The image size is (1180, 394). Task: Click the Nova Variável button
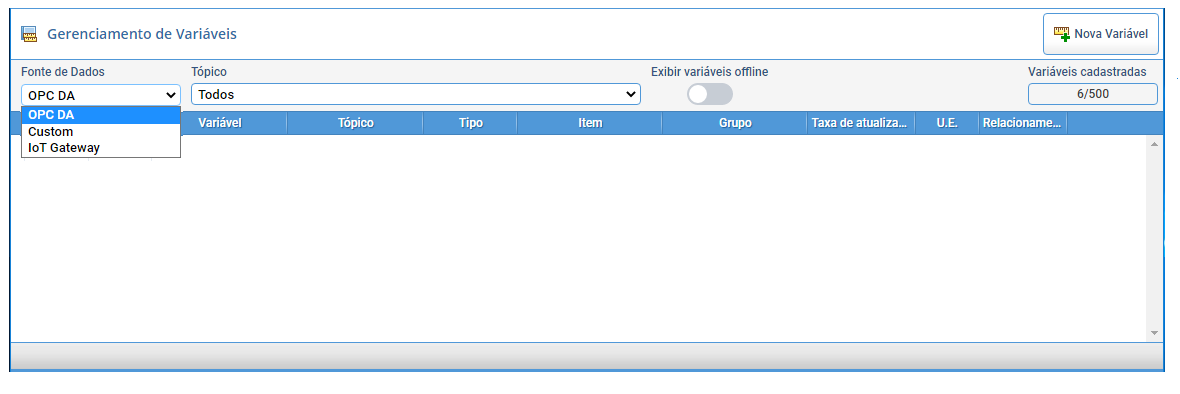(1100, 34)
